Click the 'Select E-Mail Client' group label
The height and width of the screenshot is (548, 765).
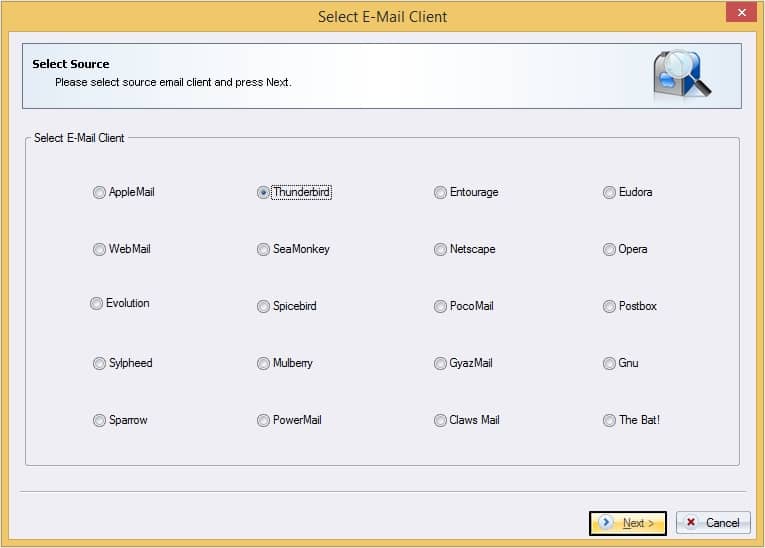click(x=79, y=138)
